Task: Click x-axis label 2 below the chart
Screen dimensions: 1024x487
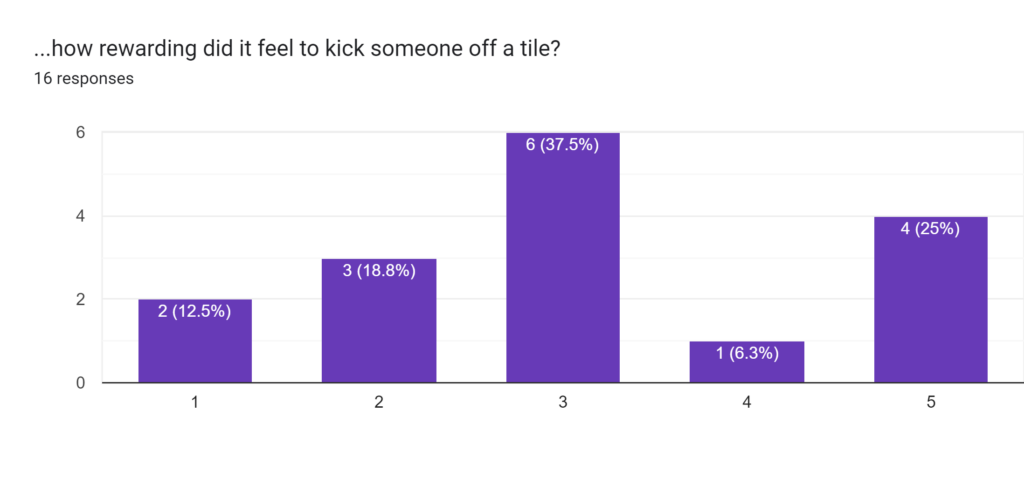Action: click(x=379, y=401)
